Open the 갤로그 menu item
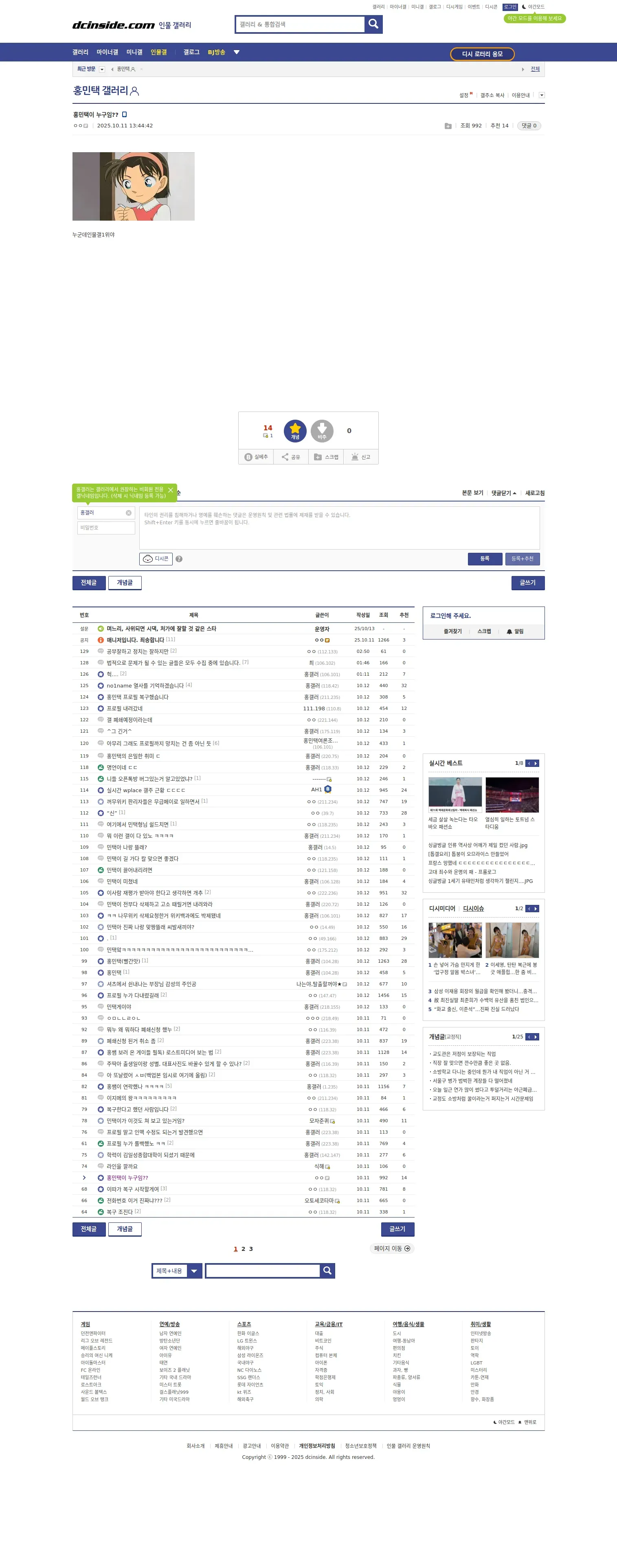617x1568 pixels. [191, 53]
